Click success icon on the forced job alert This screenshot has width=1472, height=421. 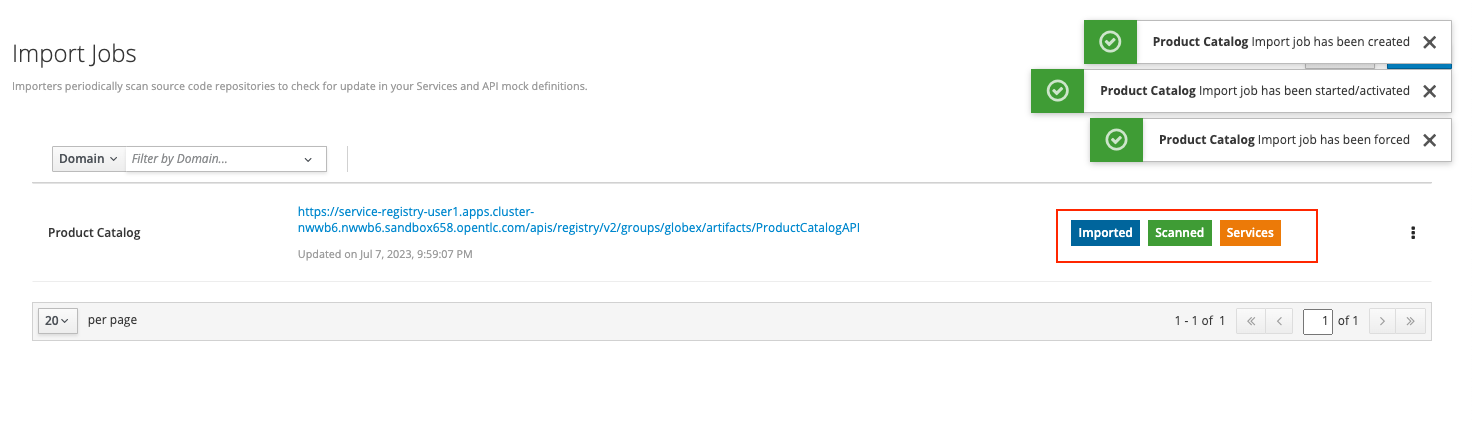click(x=1116, y=140)
